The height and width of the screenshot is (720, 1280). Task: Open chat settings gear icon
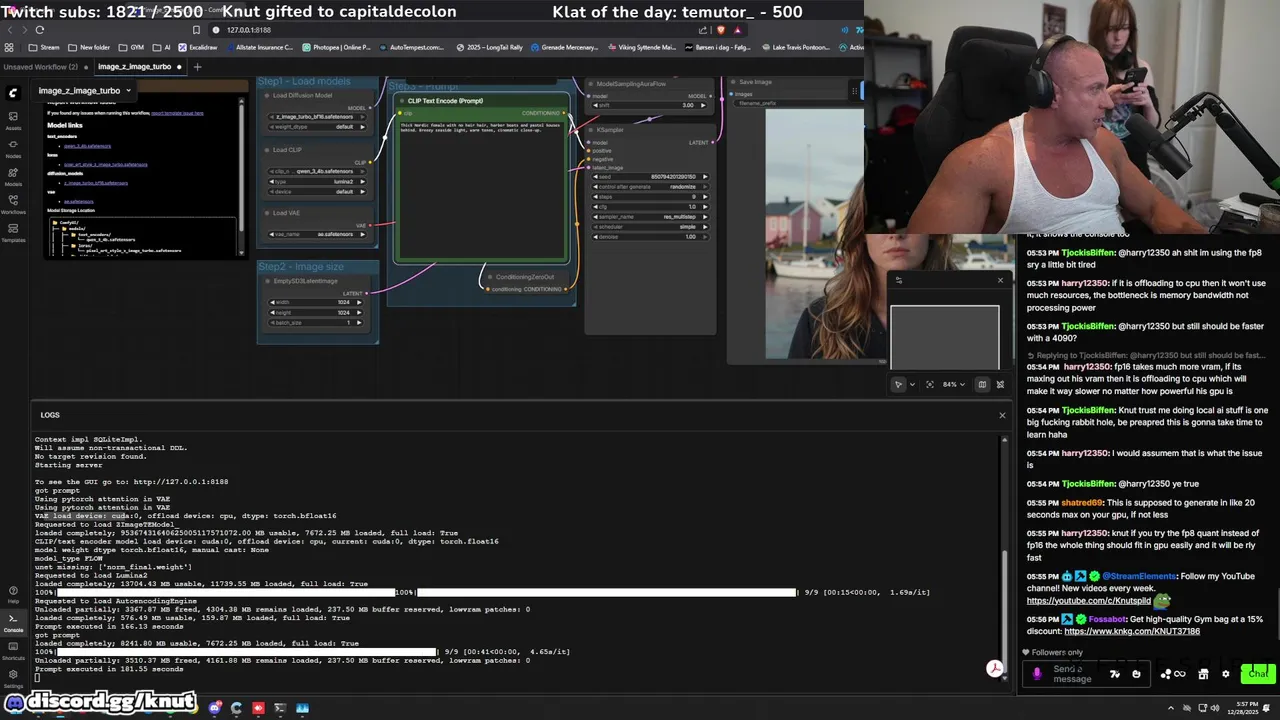click(x=1226, y=674)
